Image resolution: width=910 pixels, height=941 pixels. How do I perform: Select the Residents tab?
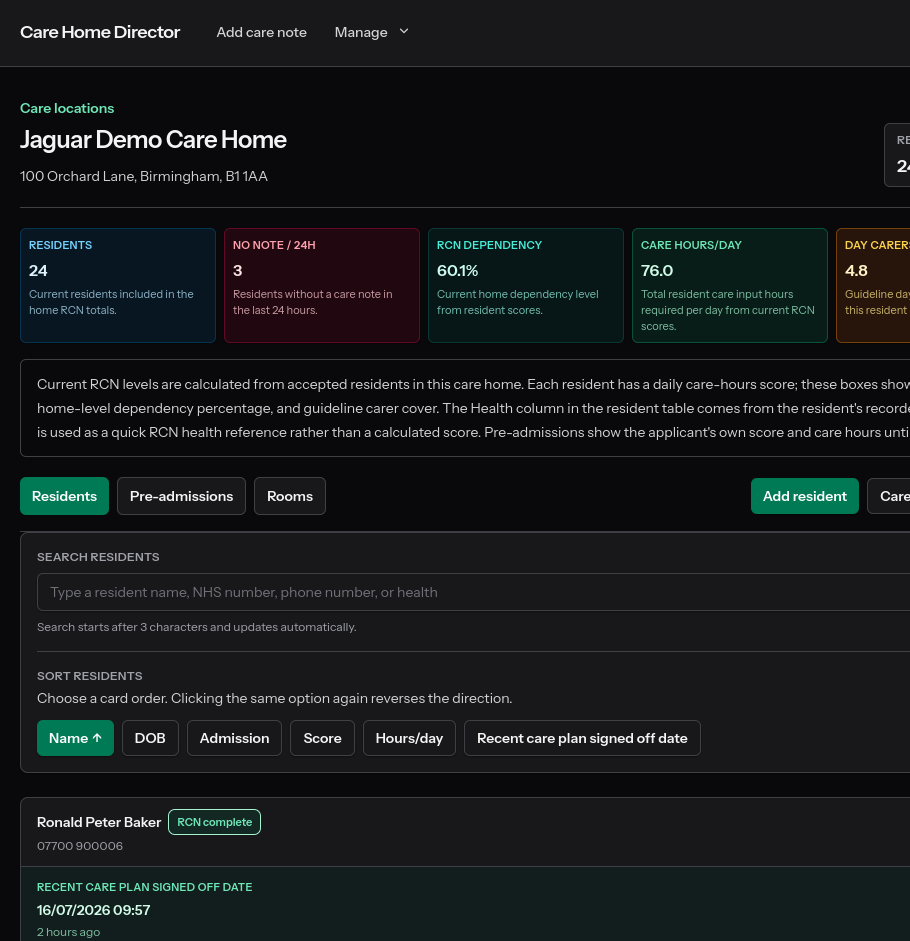tap(64, 496)
